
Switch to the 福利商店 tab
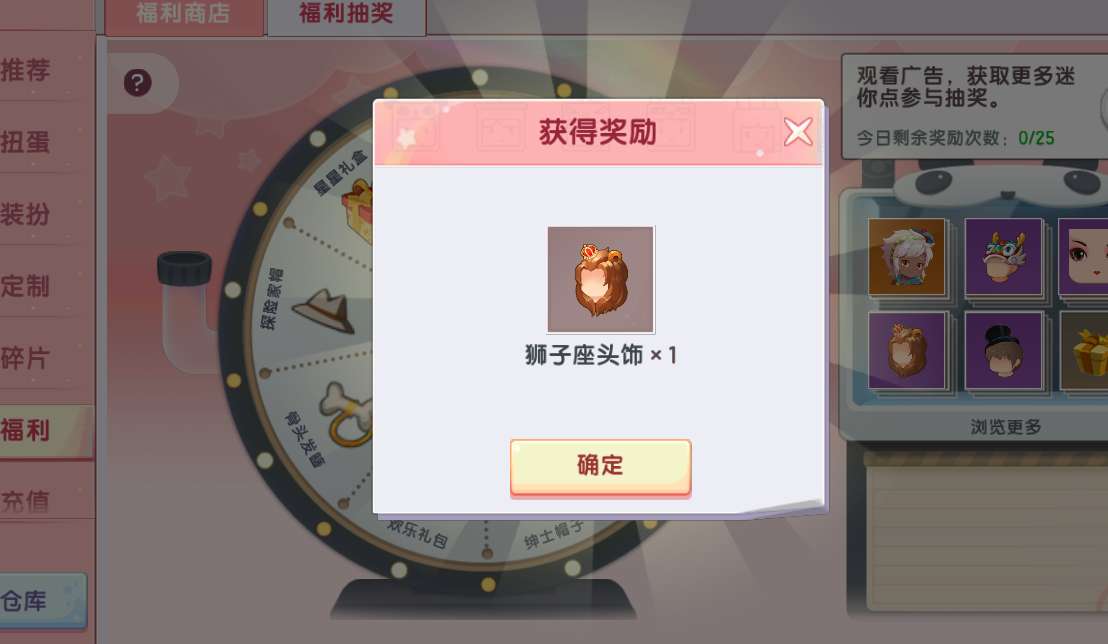[184, 14]
